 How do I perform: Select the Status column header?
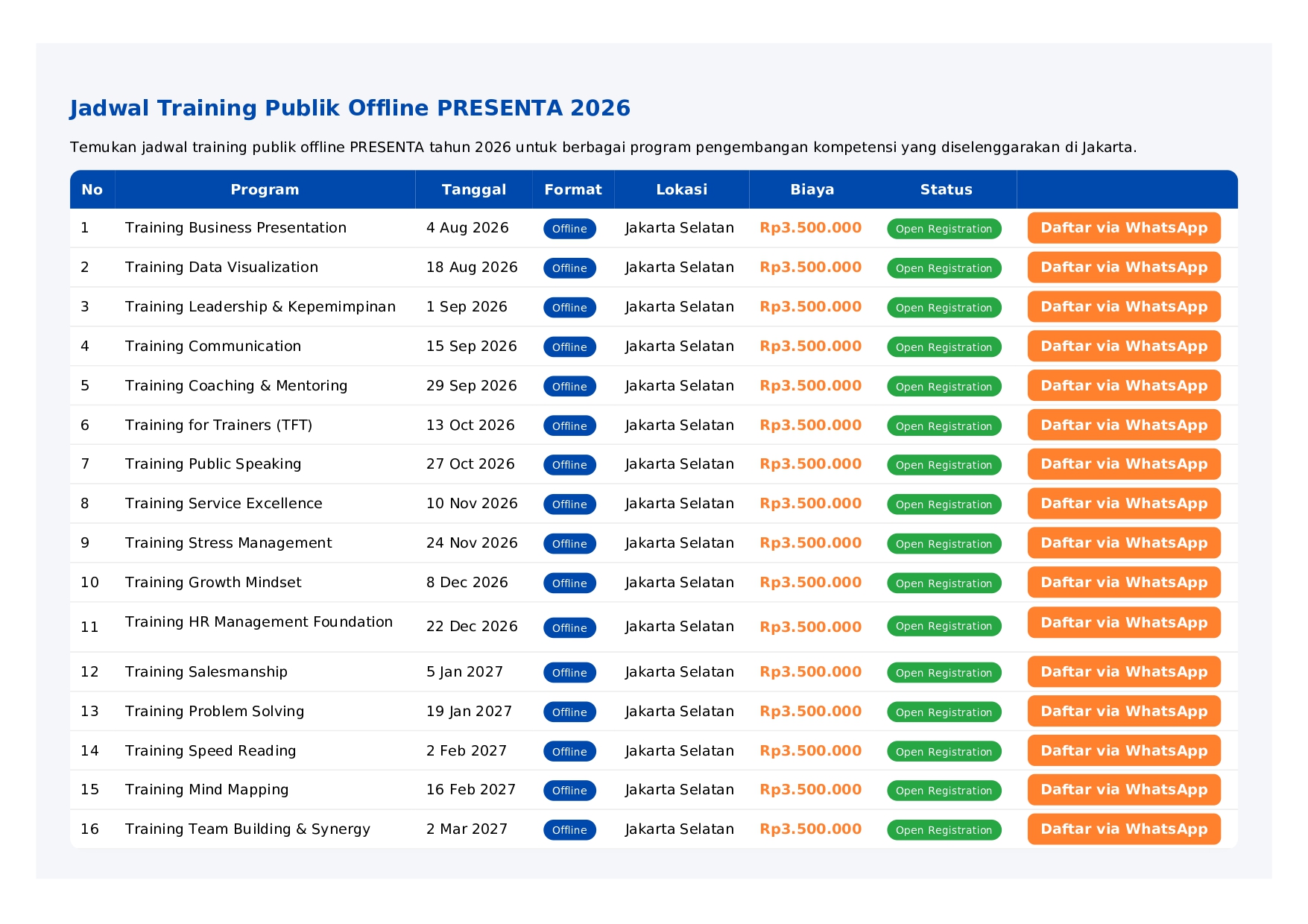click(947, 190)
